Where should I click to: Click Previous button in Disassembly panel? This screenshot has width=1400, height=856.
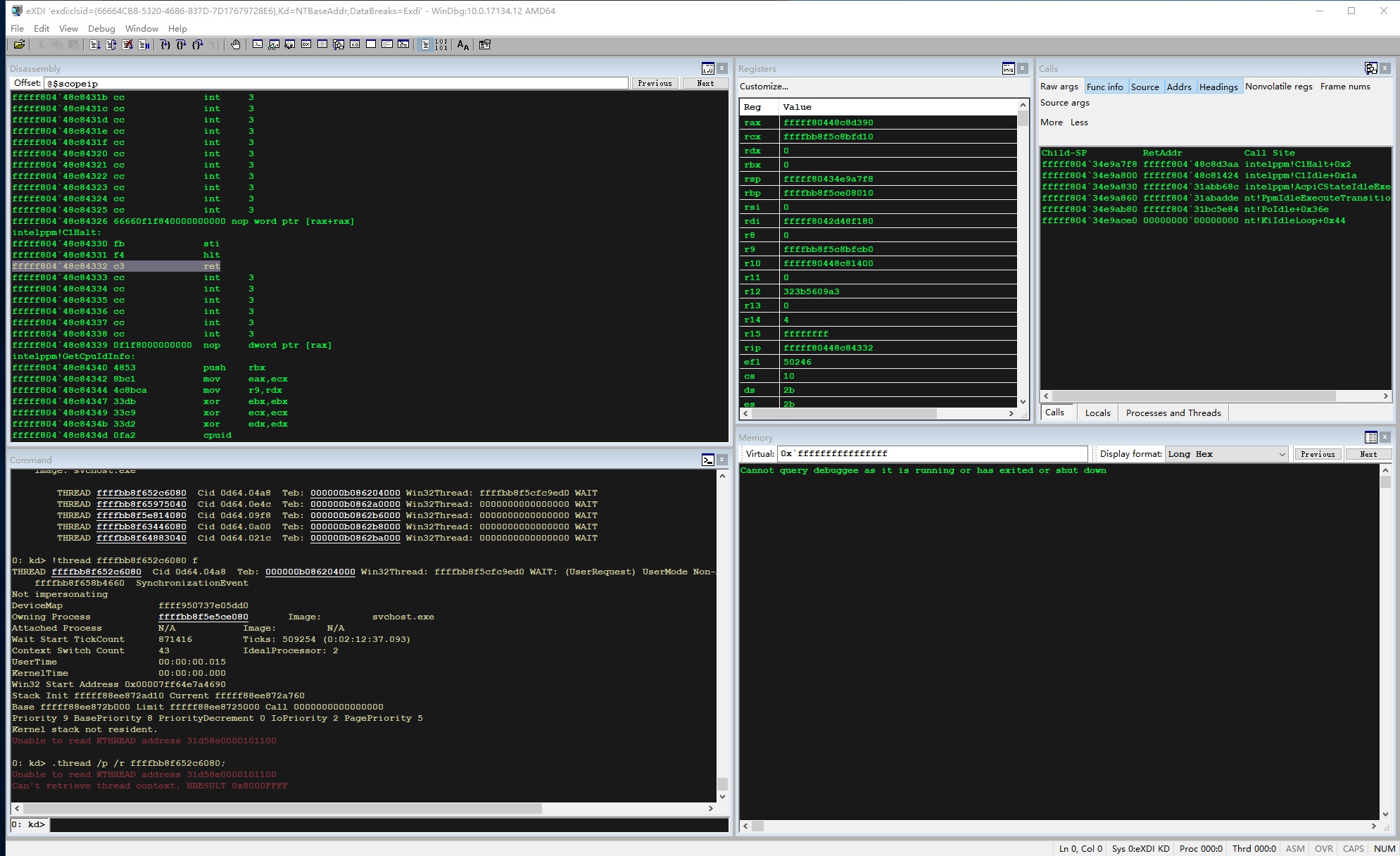[x=655, y=83]
